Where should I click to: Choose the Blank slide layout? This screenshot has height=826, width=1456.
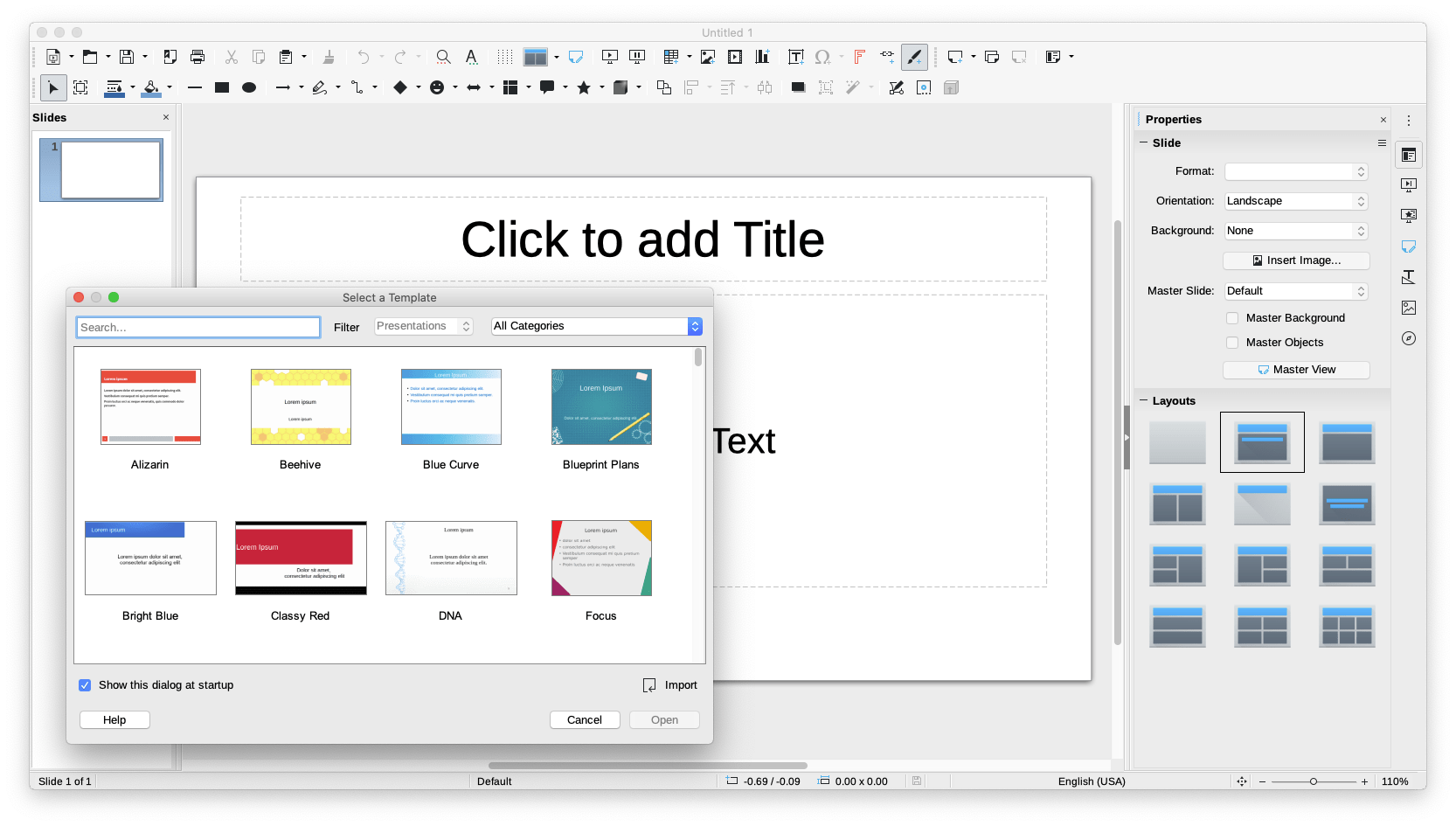click(1177, 442)
